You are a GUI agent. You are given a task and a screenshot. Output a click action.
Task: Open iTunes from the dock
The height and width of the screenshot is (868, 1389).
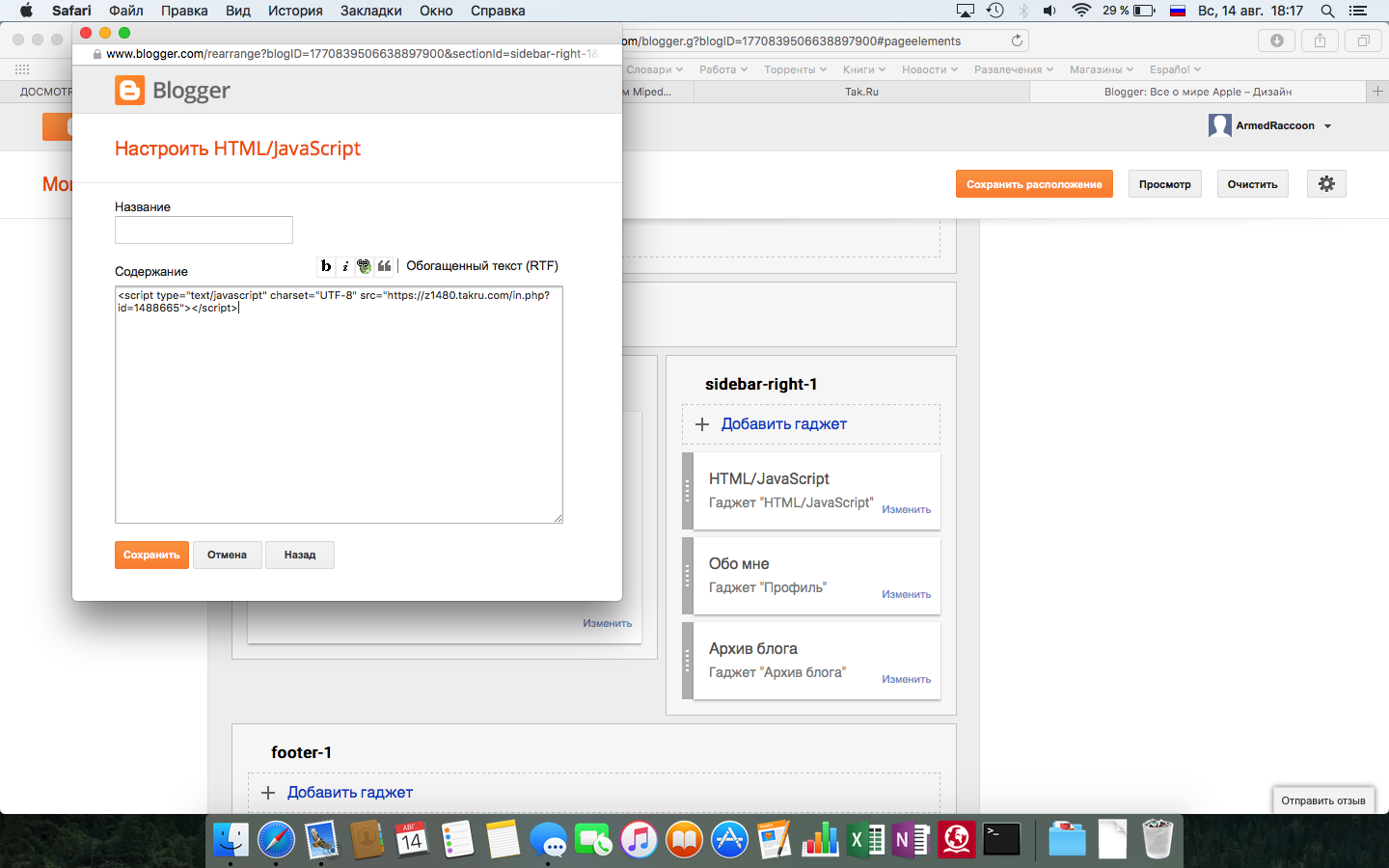point(639,840)
